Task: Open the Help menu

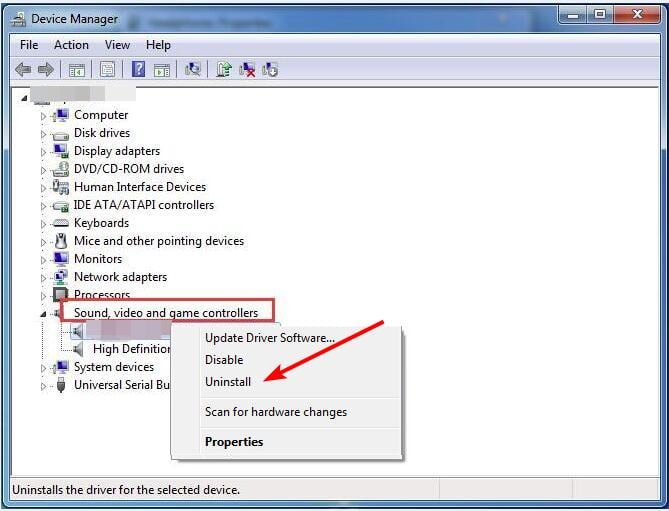Action: (x=158, y=45)
